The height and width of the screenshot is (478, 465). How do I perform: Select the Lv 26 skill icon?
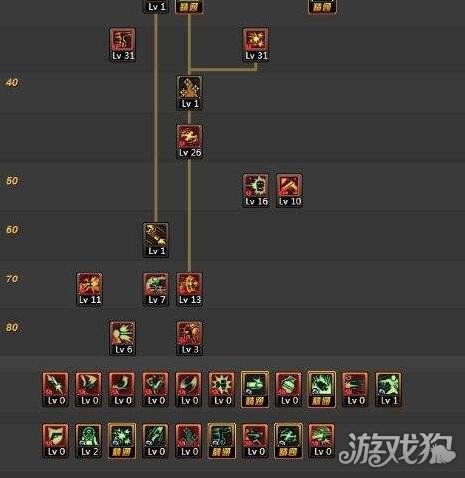[189, 141]
